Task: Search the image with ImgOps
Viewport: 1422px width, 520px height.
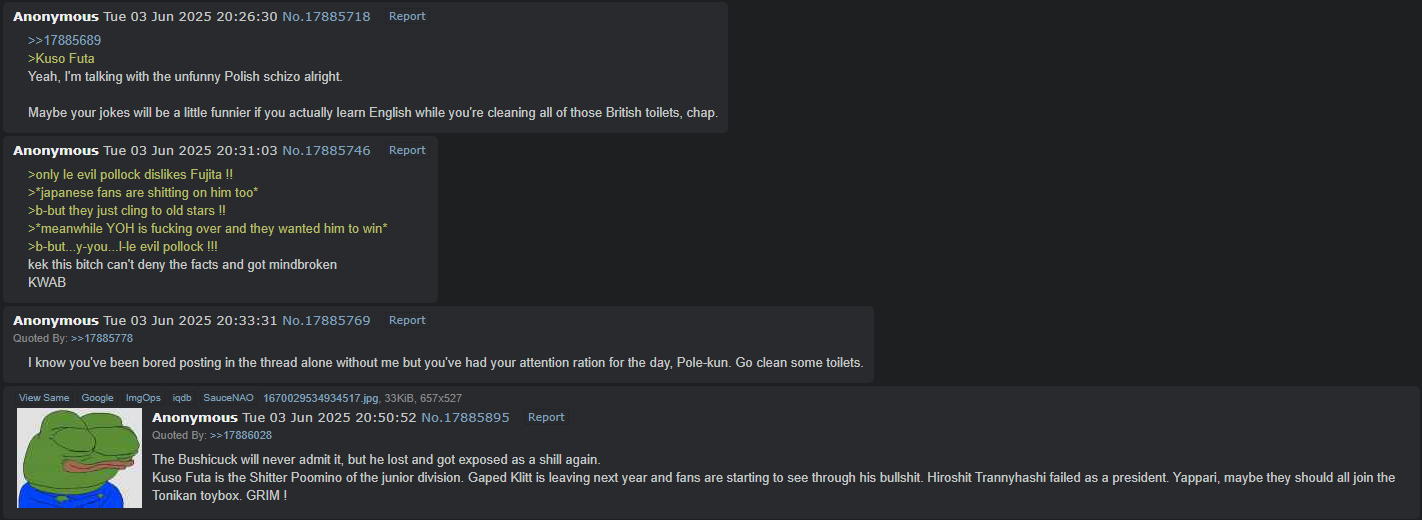Action: pos(143,398)
